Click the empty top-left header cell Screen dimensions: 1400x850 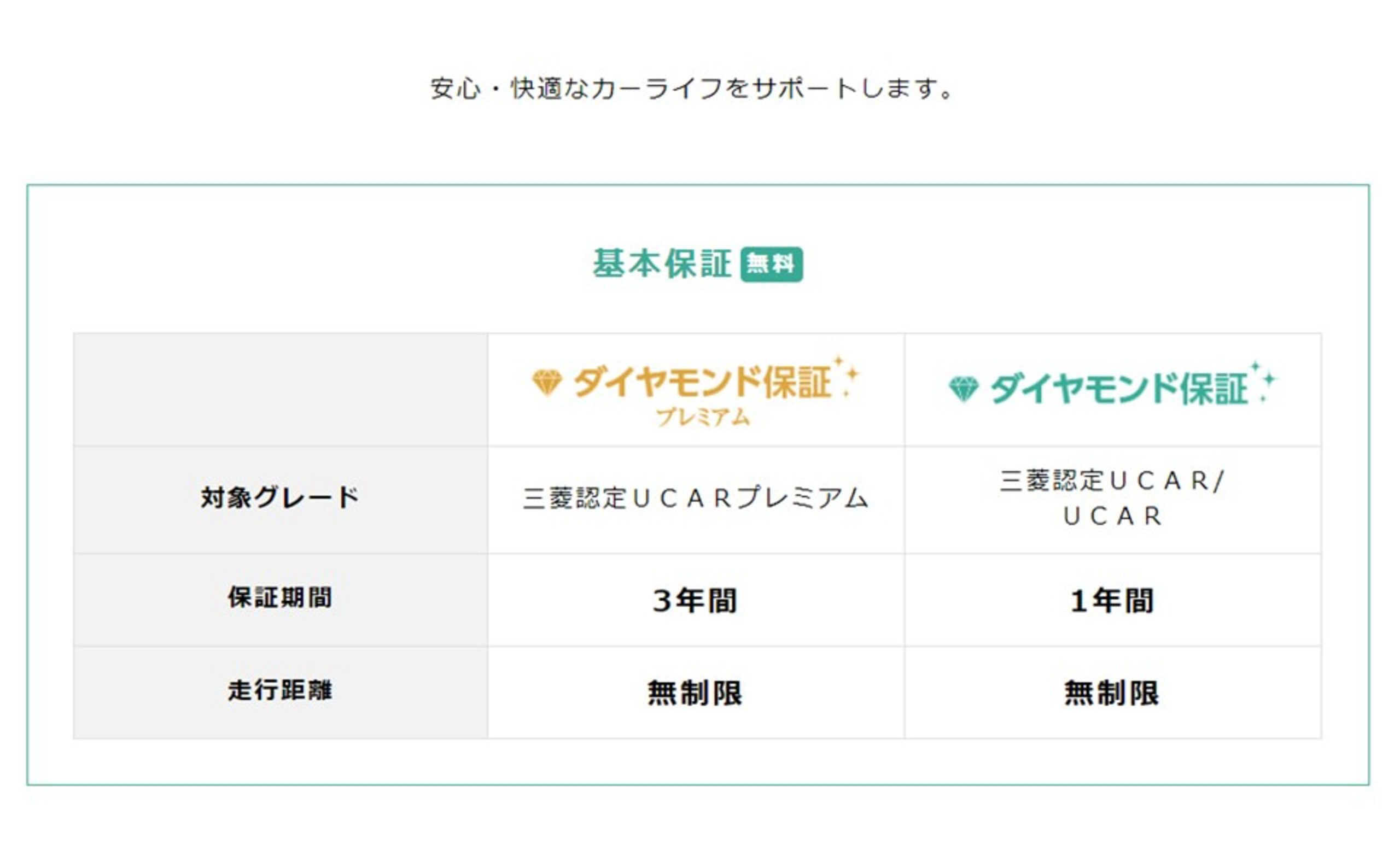[280, 390]
